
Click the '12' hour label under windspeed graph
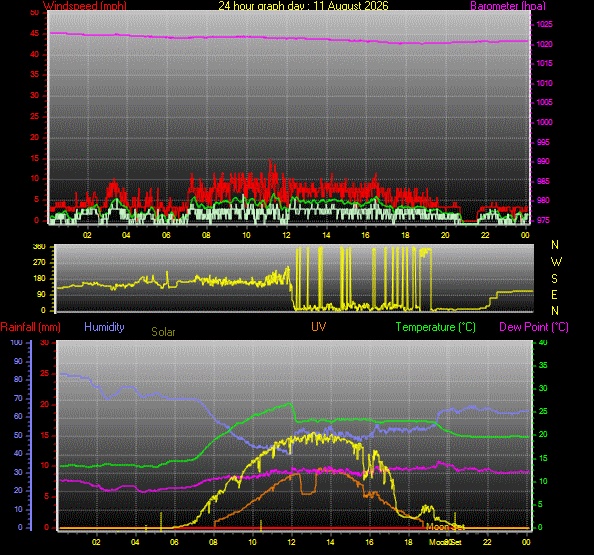tap(286, 235)
